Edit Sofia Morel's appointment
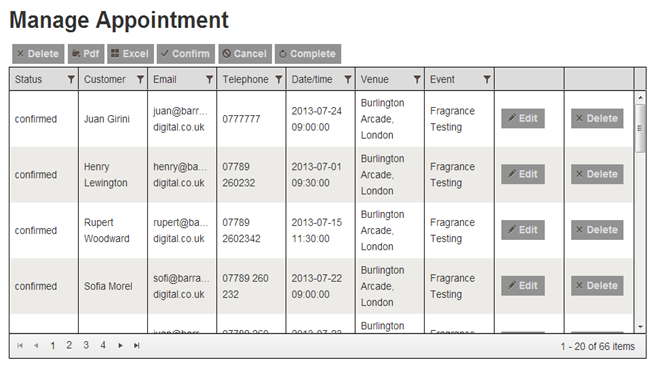Viewport: 654px width, 369px height. (523, 286)
